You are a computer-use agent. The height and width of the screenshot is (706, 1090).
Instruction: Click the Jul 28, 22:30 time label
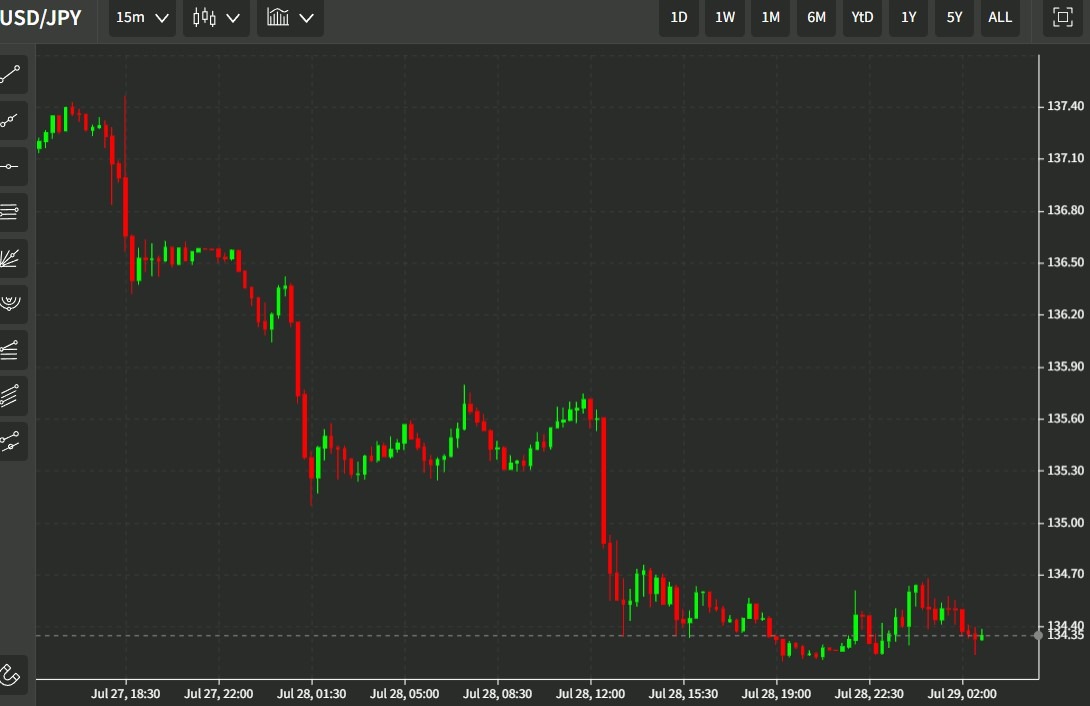[869, 693]
